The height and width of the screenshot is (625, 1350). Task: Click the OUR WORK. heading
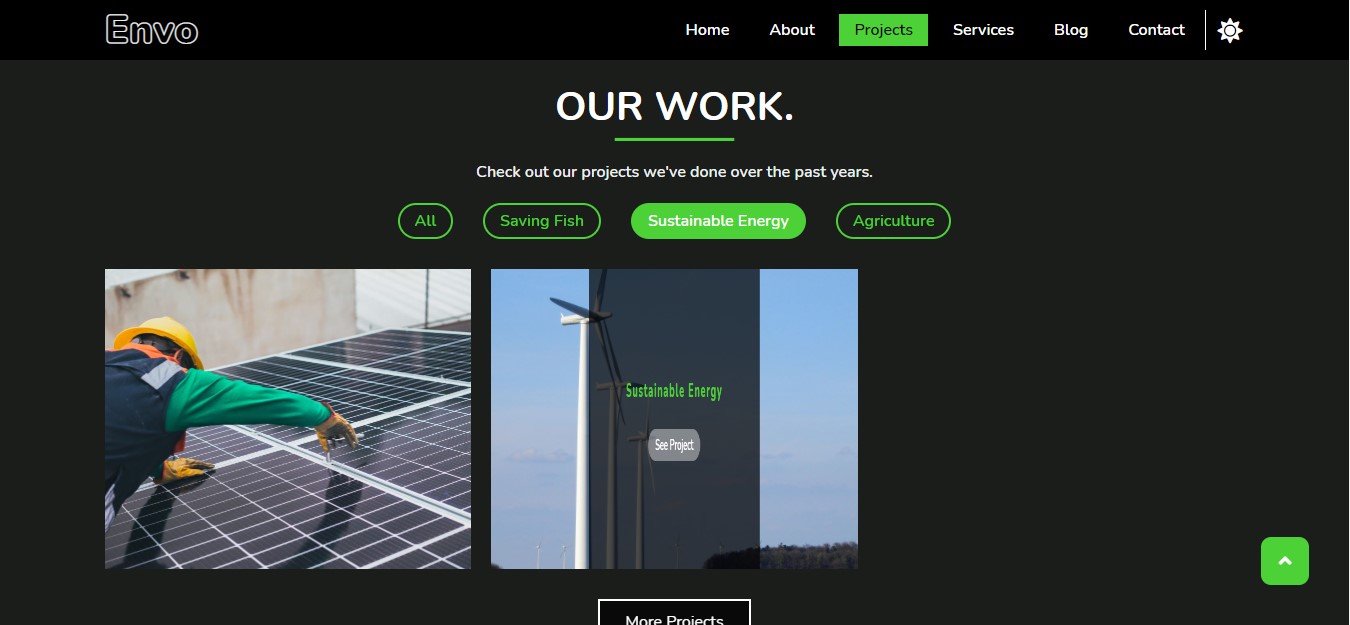point(674,107)
